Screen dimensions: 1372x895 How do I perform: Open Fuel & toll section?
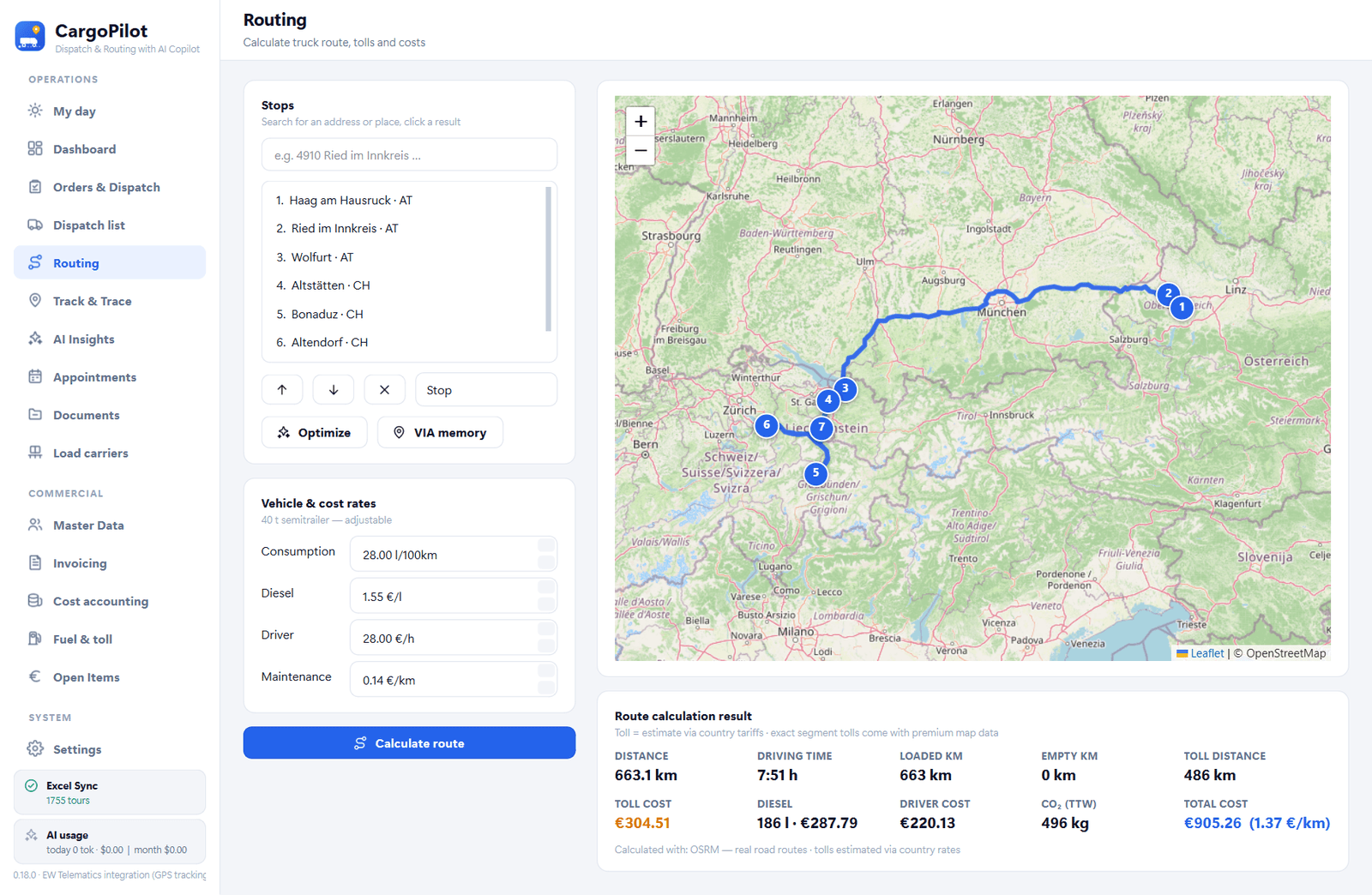(110, 639)
